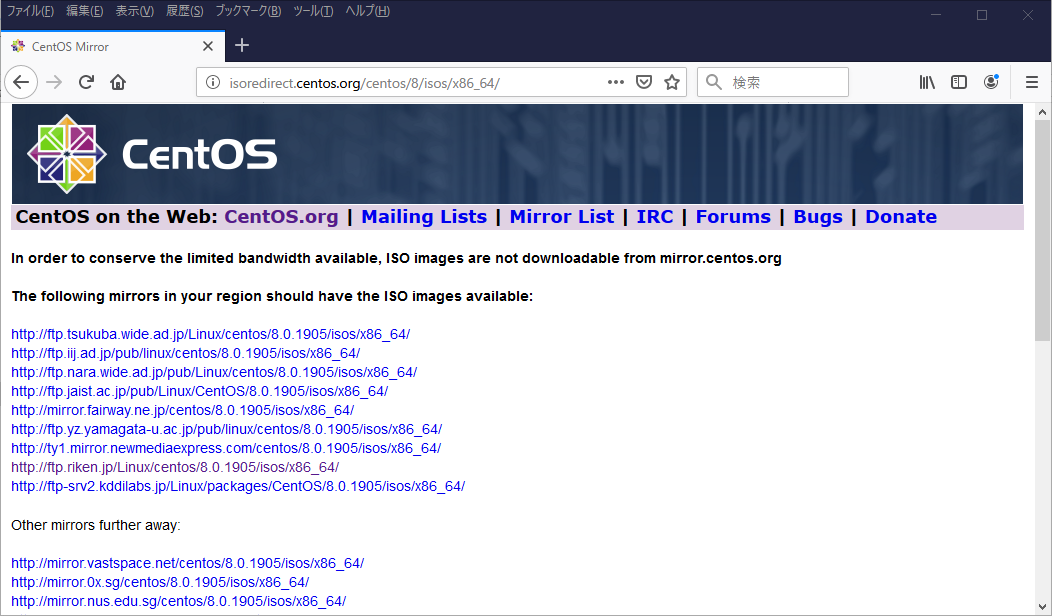
Task: Toggle the sidebar view icon
Action: click(959, 83)
